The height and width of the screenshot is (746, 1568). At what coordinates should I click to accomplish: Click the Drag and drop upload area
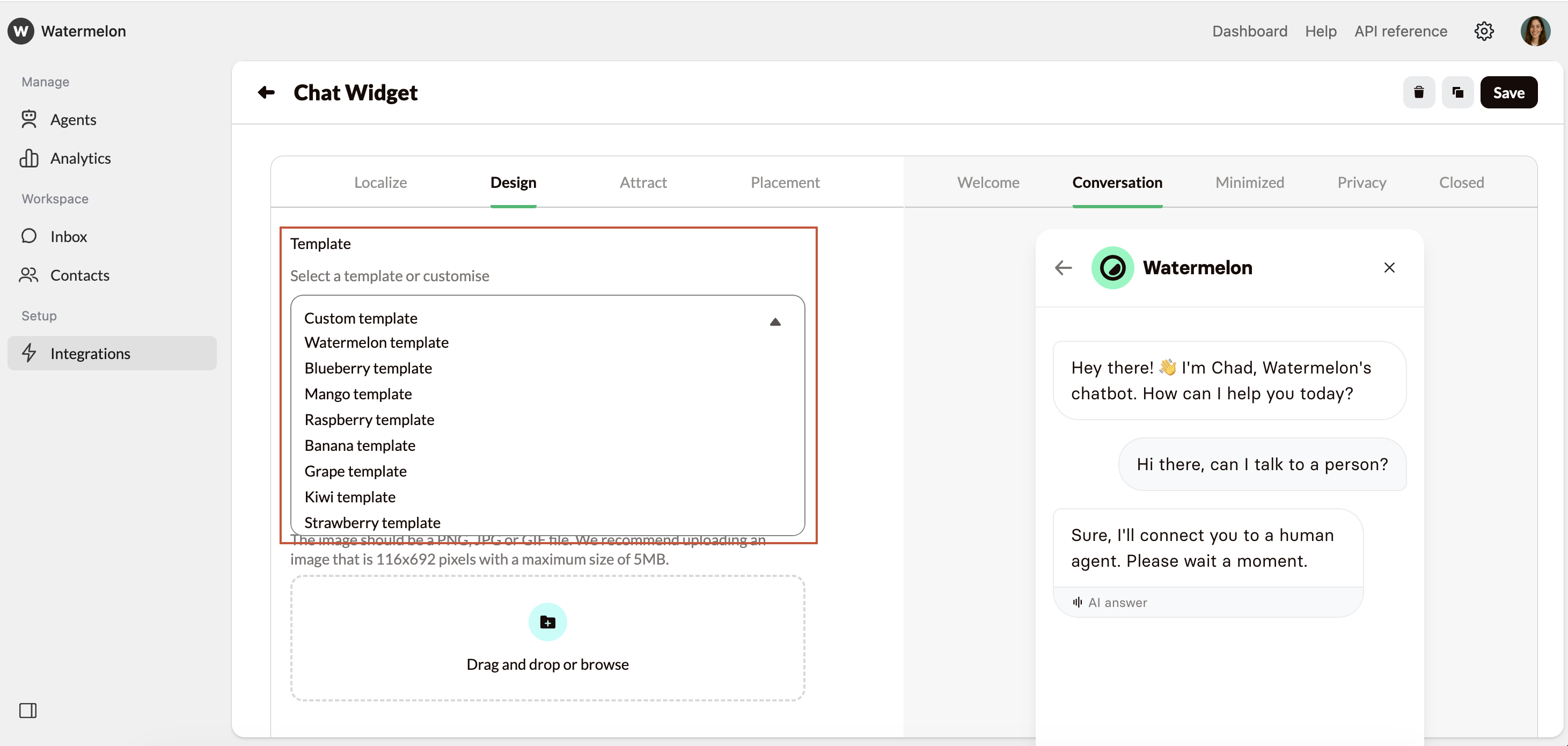[x=547, y=663]
